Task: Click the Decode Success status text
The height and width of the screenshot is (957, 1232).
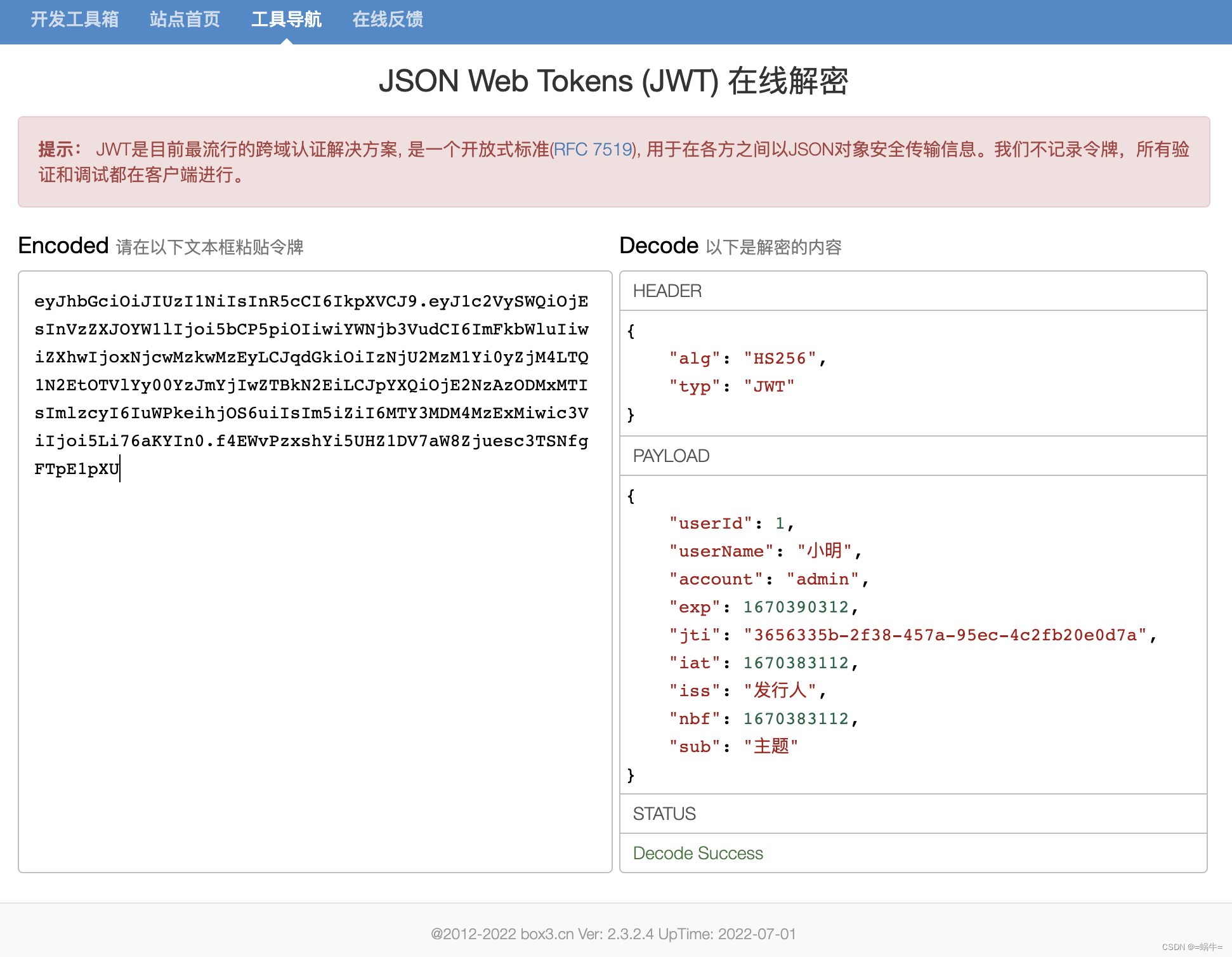Action: 698,854
